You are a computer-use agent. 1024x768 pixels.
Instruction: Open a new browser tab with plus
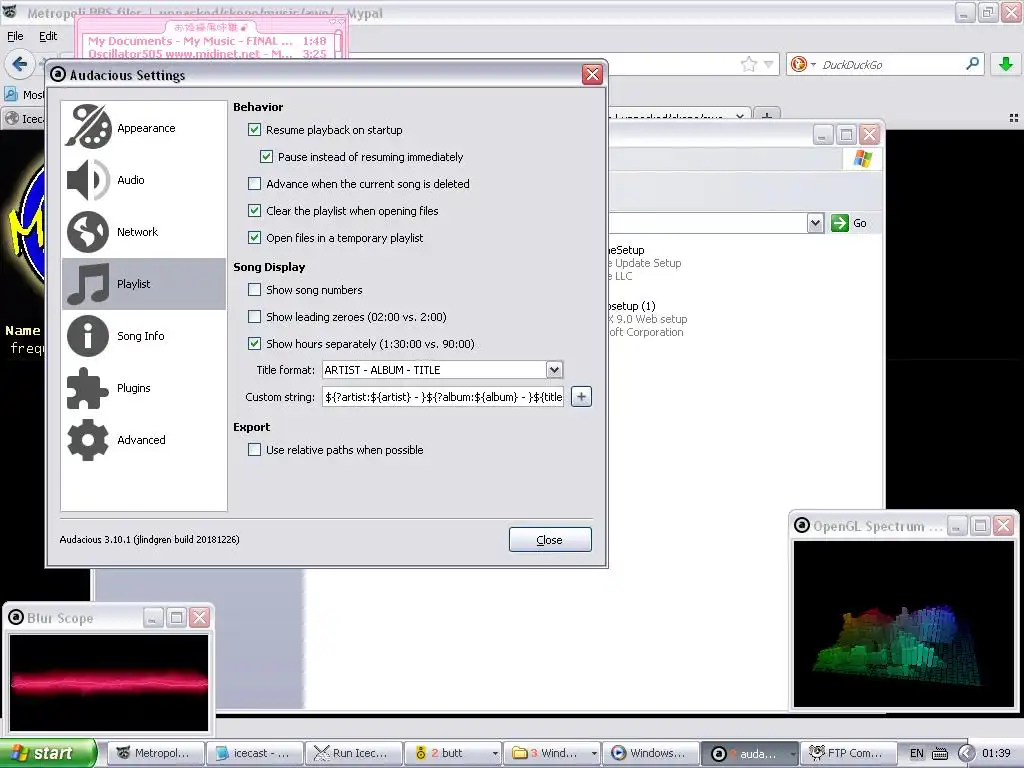767,116
